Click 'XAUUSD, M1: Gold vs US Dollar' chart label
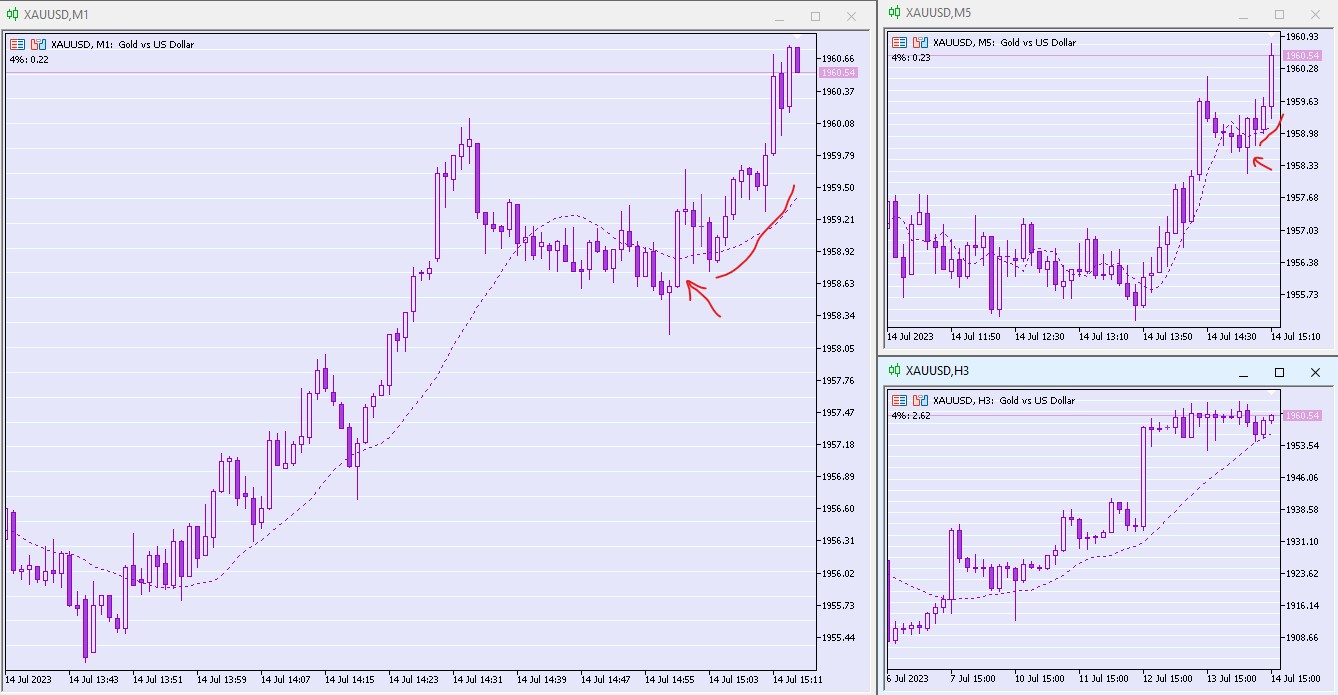This screenshot has width=1338, height=695. click(123, 44)
